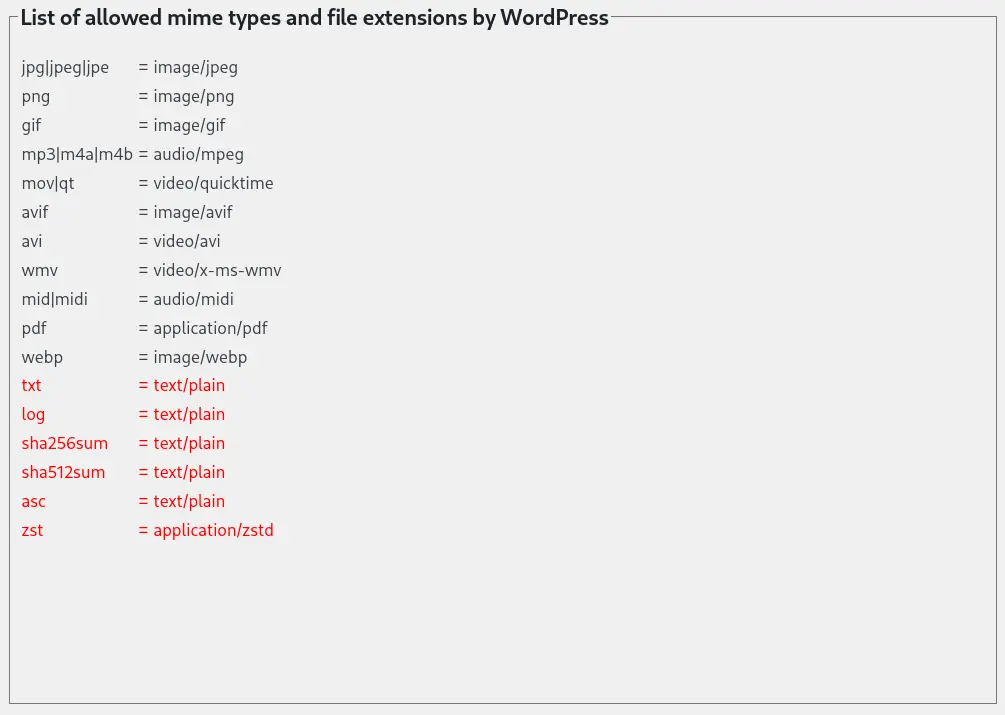Click the '= audio/midi' mime type
This screenshot has height=715, width=1005.
coord(186,299)
